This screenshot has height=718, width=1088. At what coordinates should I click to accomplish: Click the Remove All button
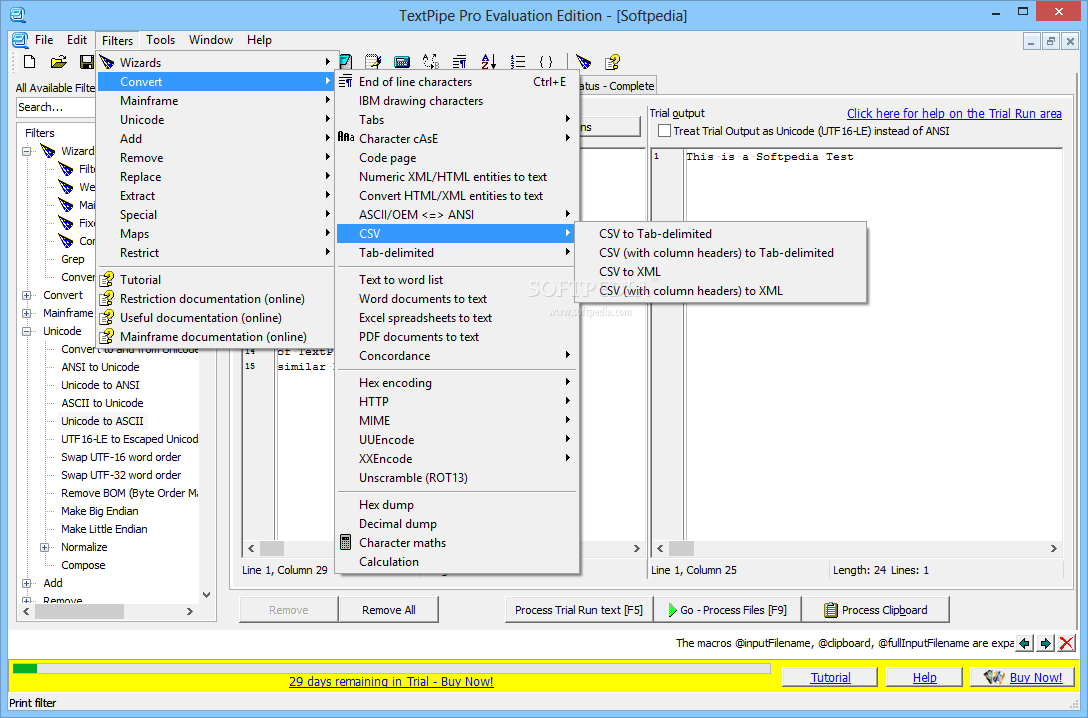389,610
